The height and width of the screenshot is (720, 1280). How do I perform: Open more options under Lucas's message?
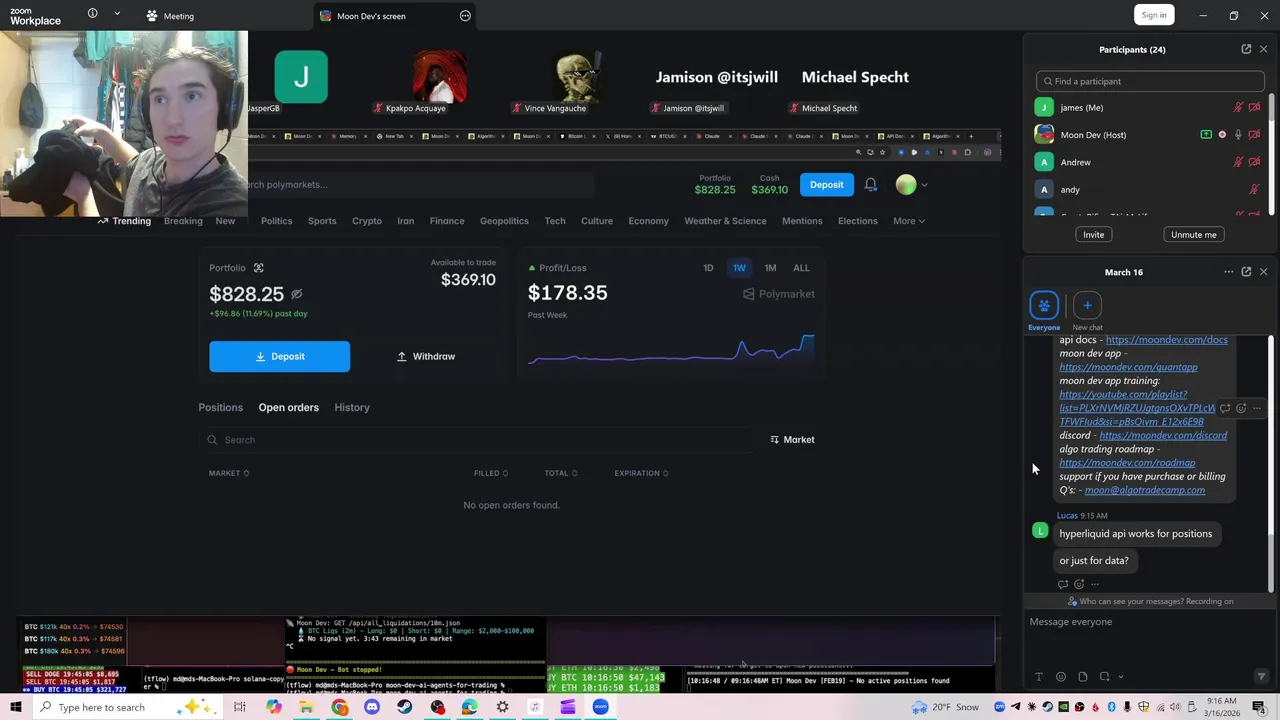pos(1095,584)
